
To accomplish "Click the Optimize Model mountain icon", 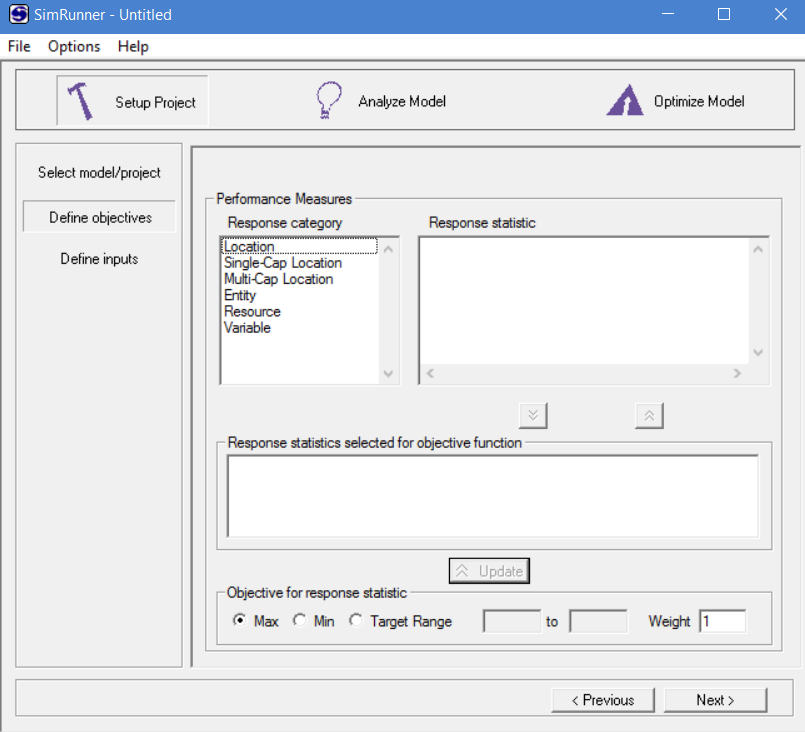I will point(625,100).
